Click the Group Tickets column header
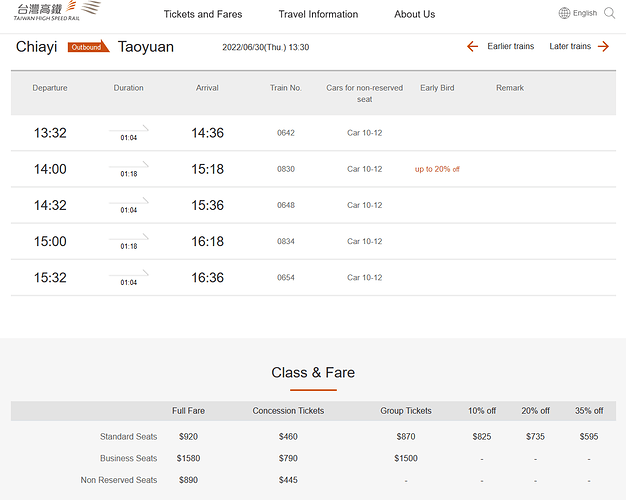 (x=406, y=411)
